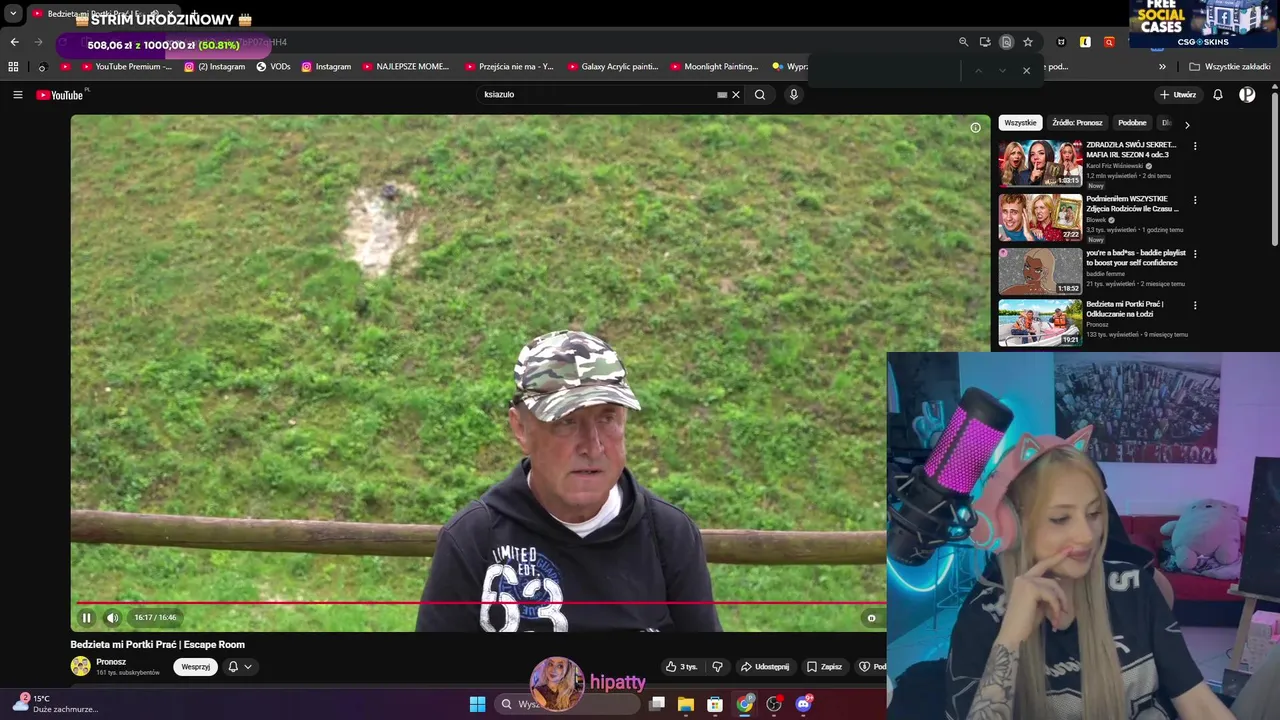Screen dimensions: 1280x720
Task: Open options menu for ZDRADZIŁA SWÓJ SEKRET
Action: coord(1195,146)
